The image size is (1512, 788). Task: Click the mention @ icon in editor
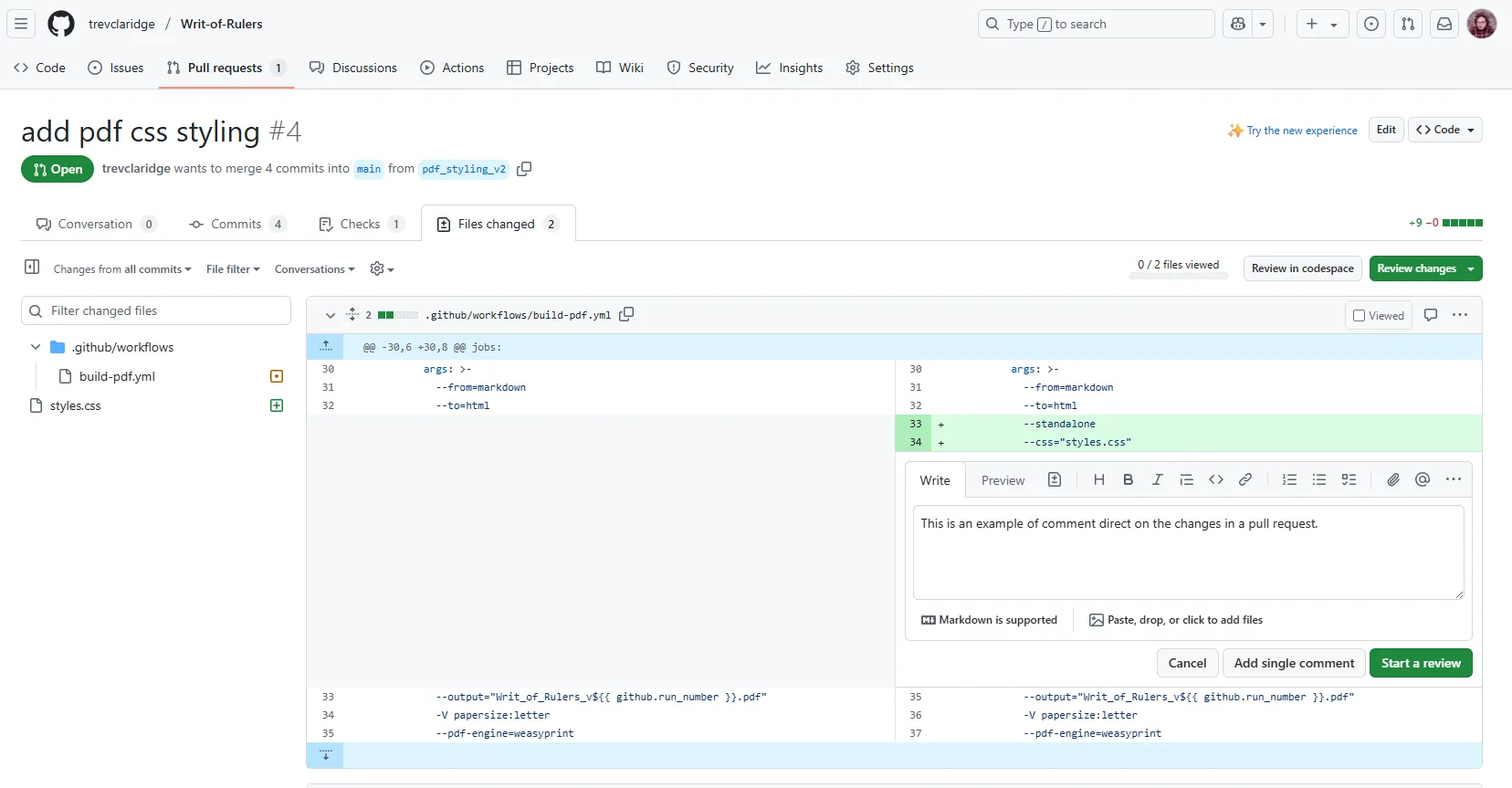coord(1422,480)
